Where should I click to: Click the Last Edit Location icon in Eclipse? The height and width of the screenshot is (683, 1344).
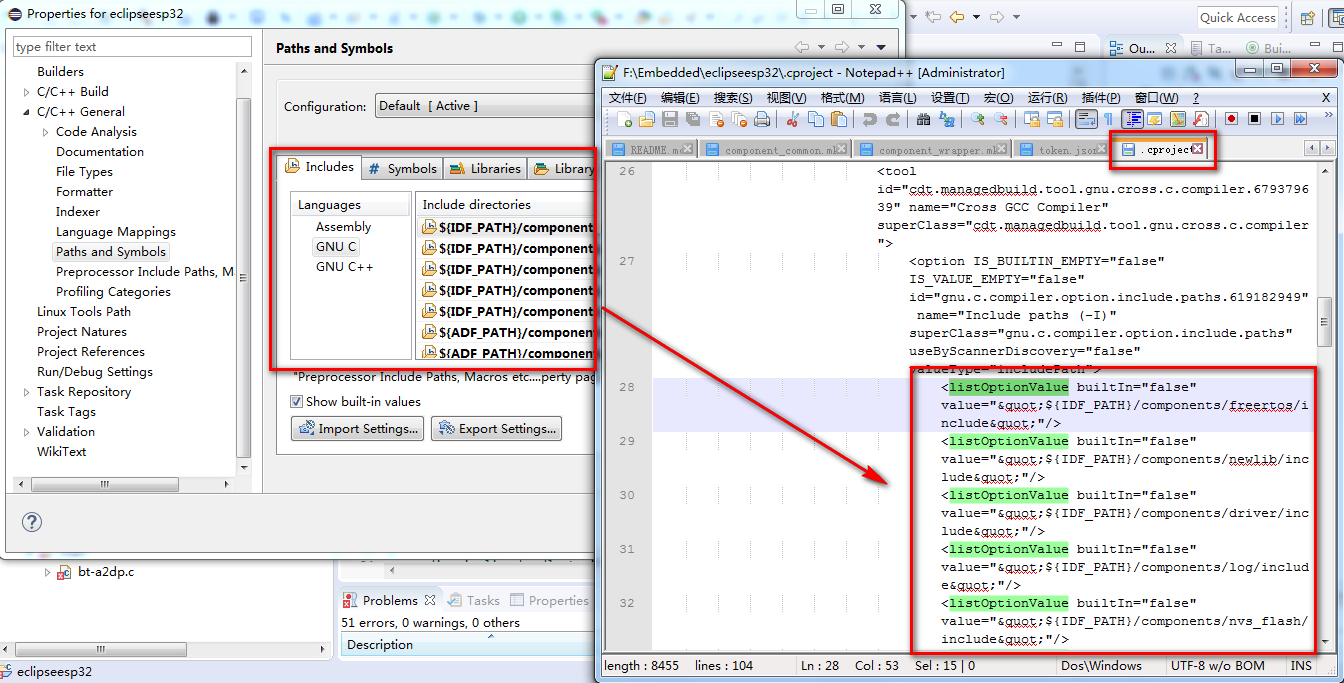click(x=933, y=16)
